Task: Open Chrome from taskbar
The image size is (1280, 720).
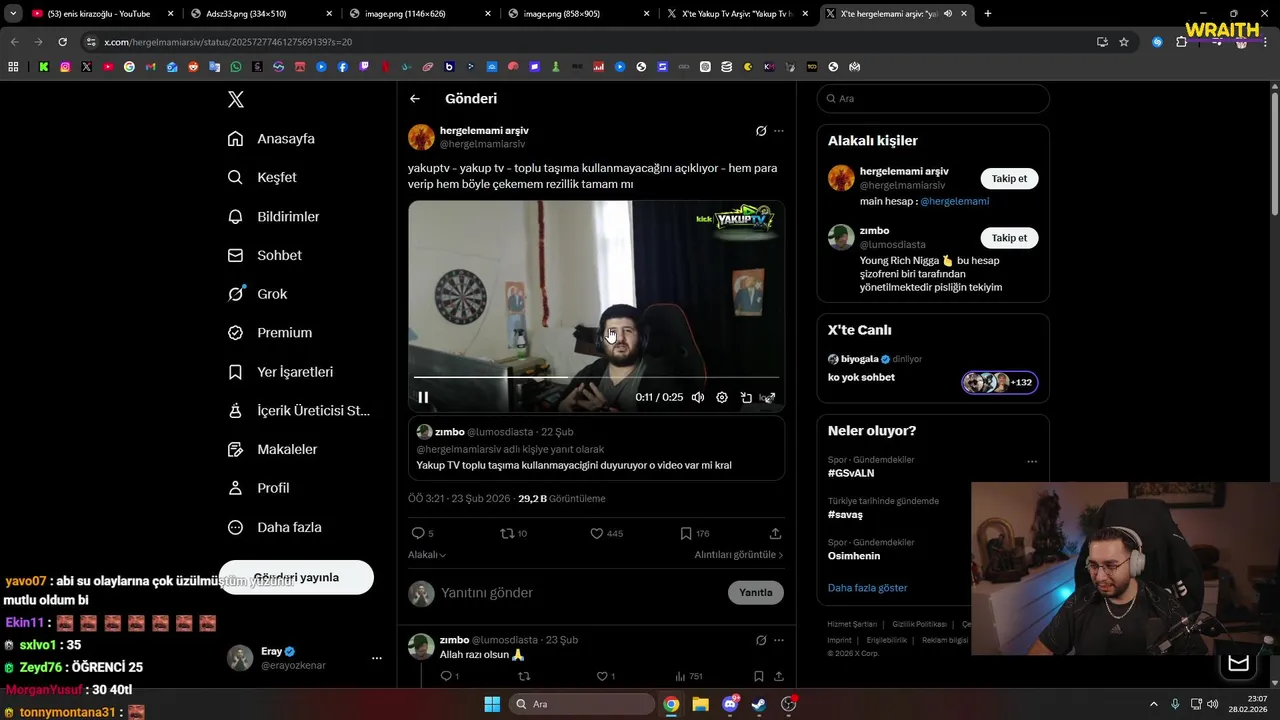Action: tap(671, 704)
